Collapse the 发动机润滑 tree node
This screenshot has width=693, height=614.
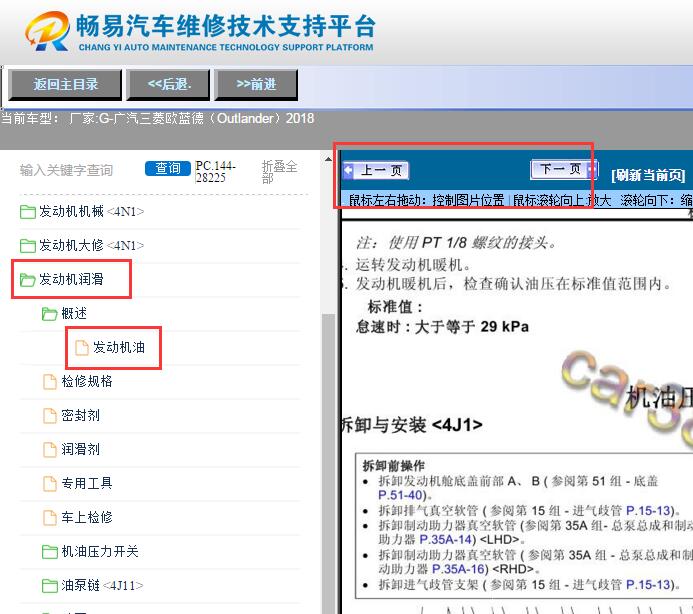(x=71, y=279)
